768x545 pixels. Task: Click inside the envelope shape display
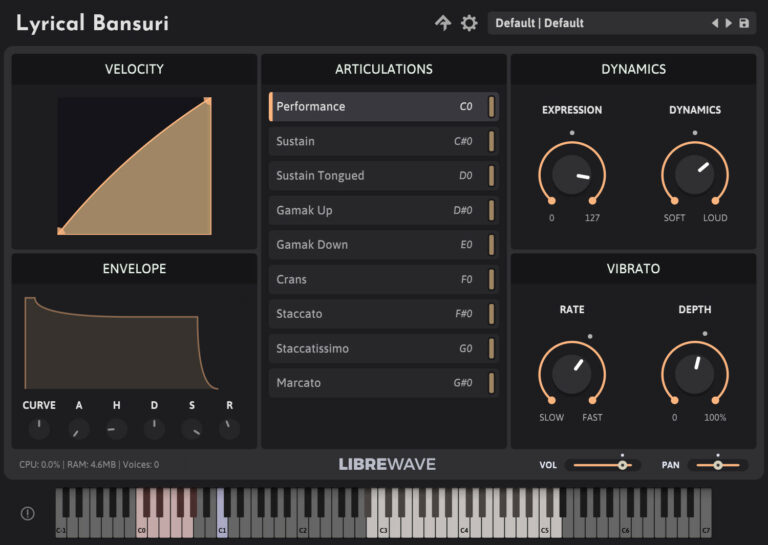click(x=121, y=343)
